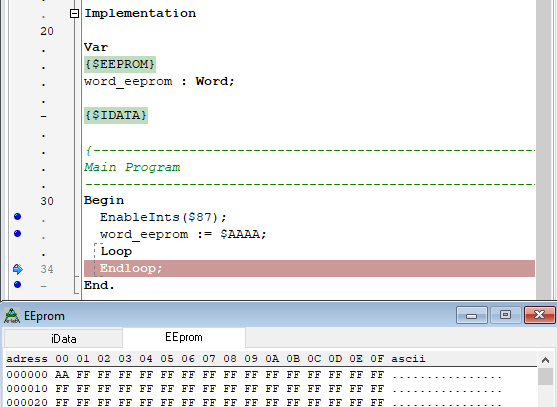
Task: Toggle breakpoint dot on word_eeprom assignment line
Action: click(17, 233)
